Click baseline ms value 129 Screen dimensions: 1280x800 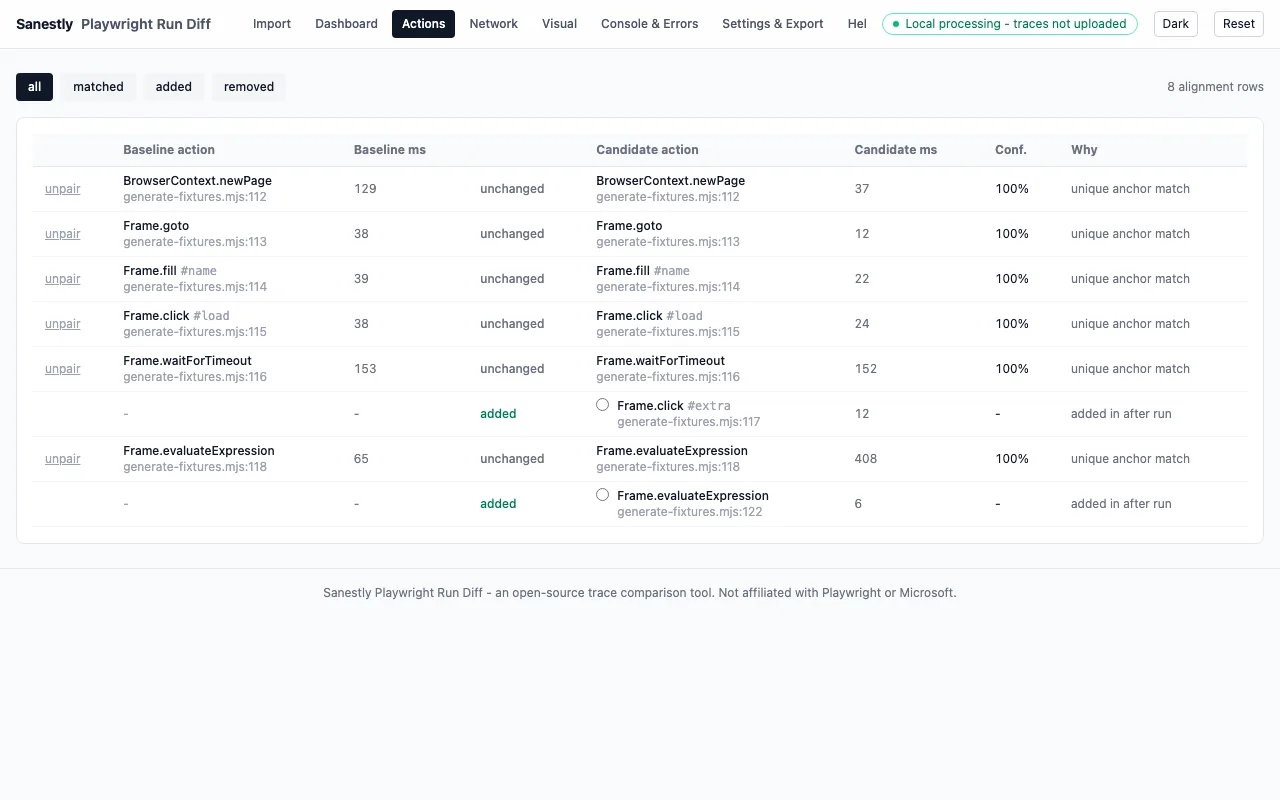coord(365,189)
